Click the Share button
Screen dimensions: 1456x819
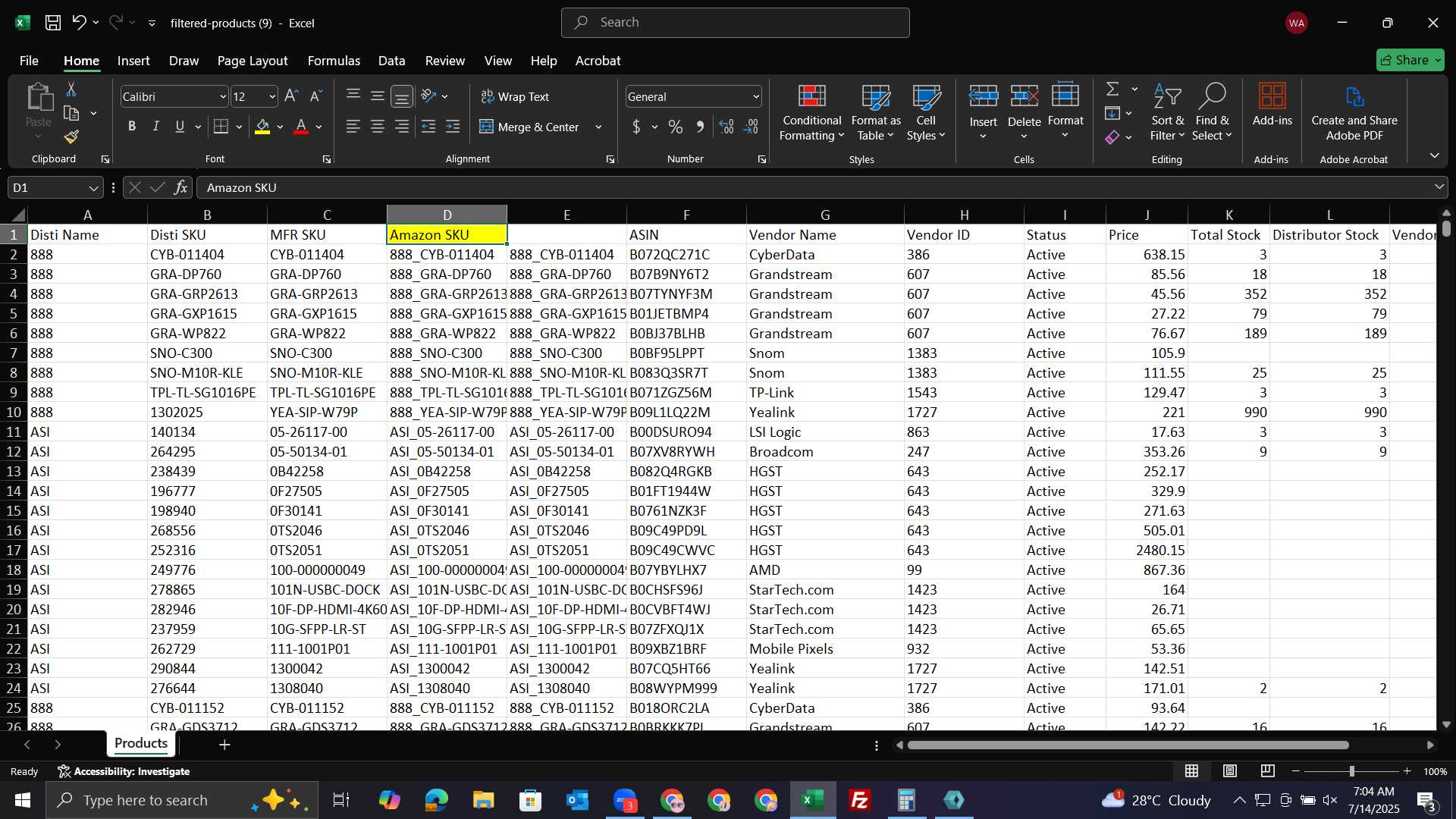(x=1410, y=60)
